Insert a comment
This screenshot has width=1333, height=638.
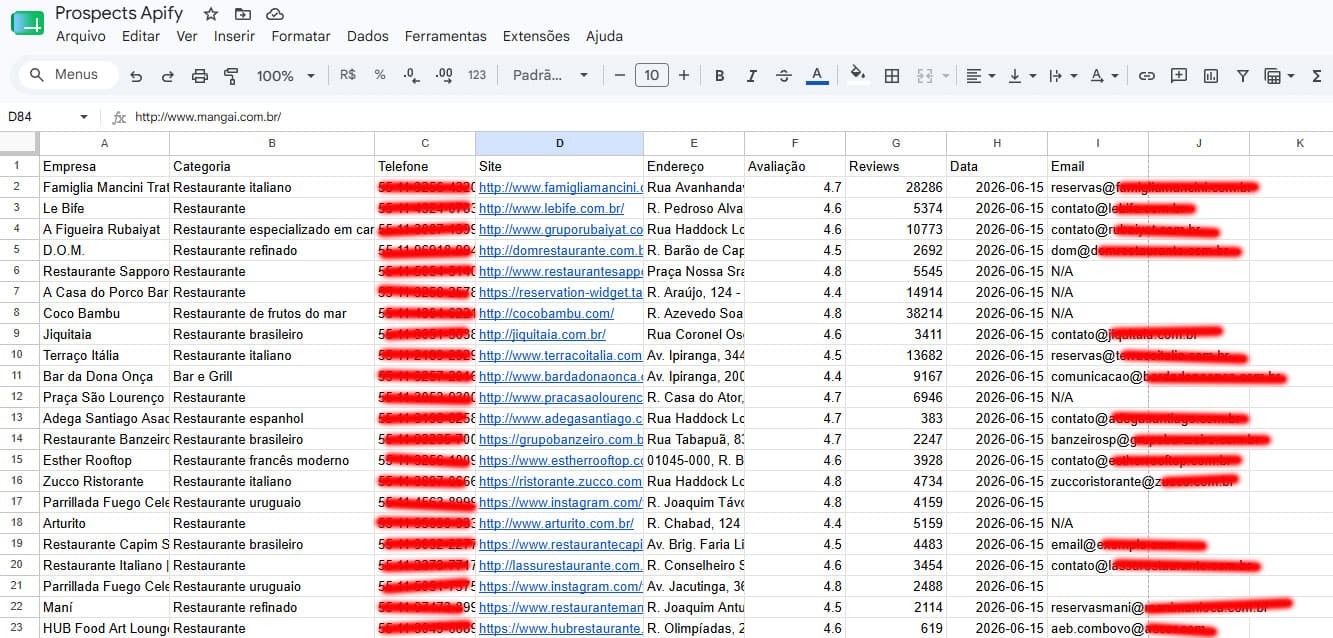[x=1179, y=76]
